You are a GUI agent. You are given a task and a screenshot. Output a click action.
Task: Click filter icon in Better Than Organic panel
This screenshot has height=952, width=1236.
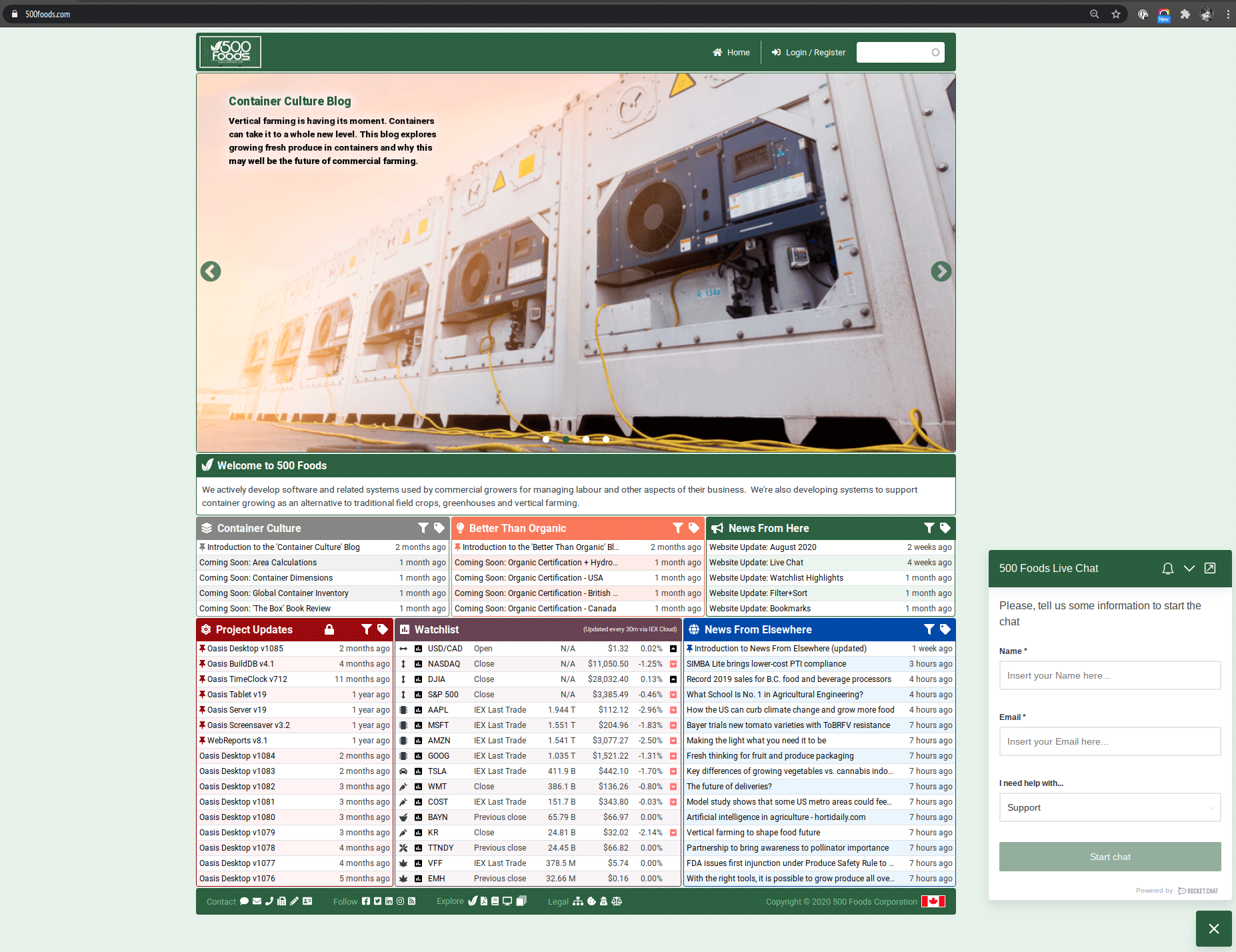pos(678,528)
